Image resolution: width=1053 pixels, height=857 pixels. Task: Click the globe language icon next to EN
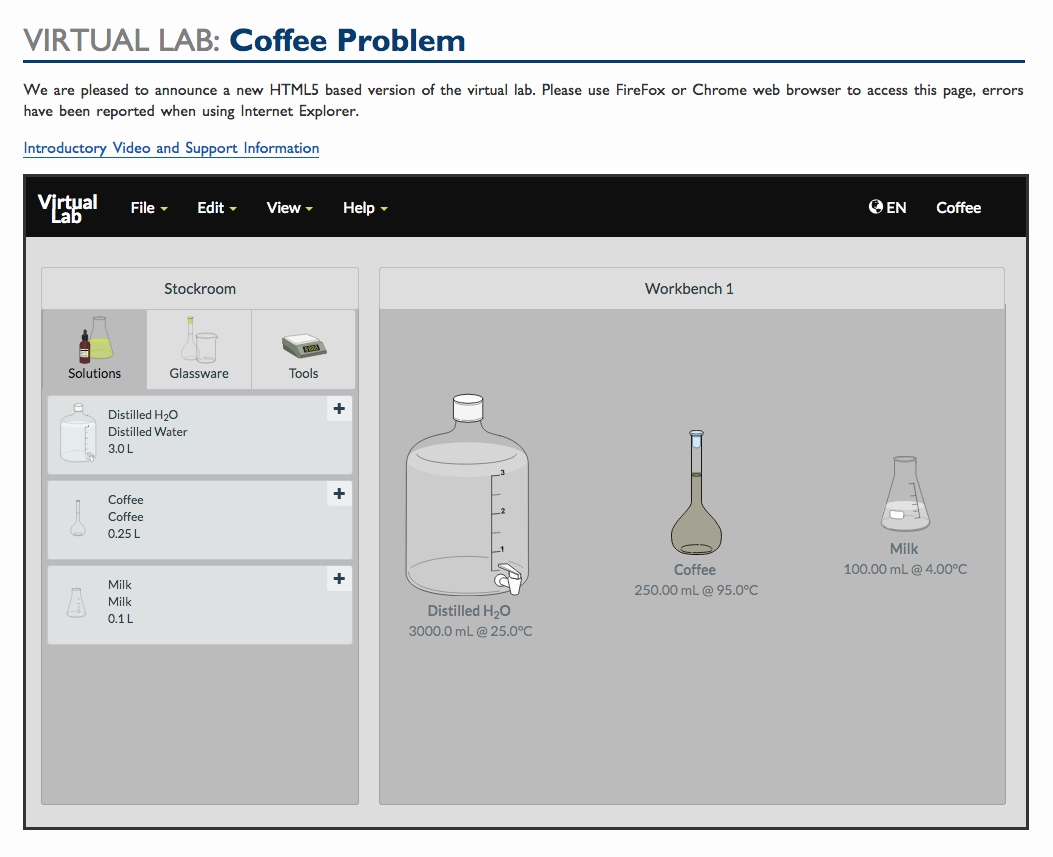pos(875,207)
